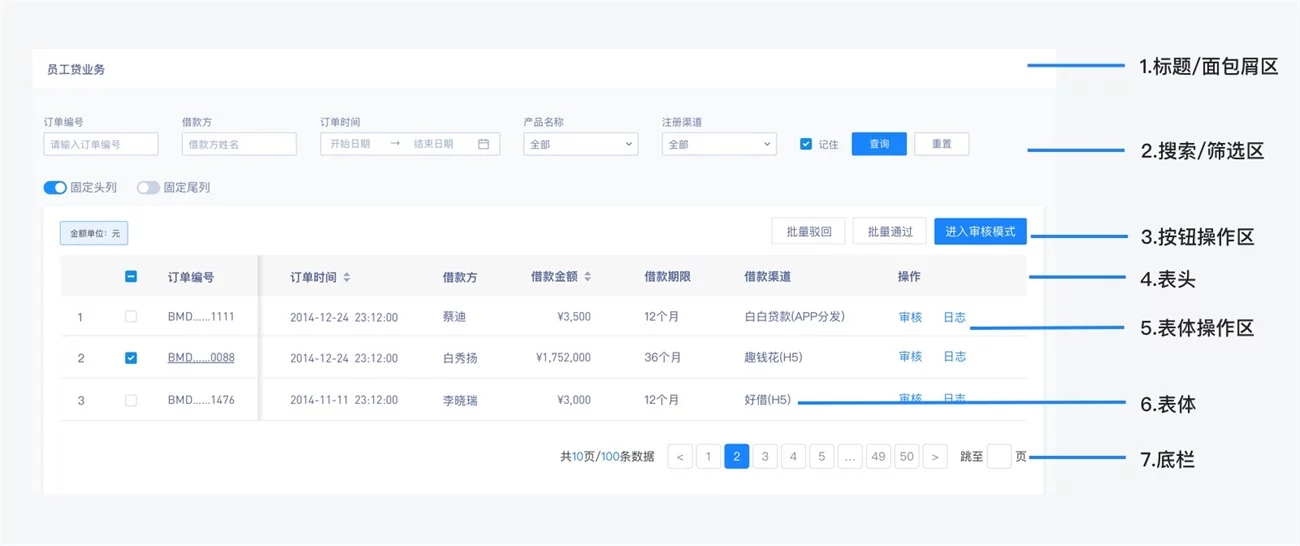The width and height of the screenshot is (1300, 546).
Task: Select page 3 in pagination
Action: [765, 457]
